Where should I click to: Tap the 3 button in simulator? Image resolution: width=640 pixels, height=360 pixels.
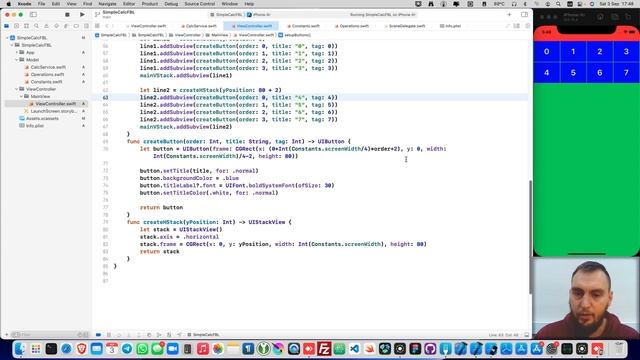tap(626, 51)
